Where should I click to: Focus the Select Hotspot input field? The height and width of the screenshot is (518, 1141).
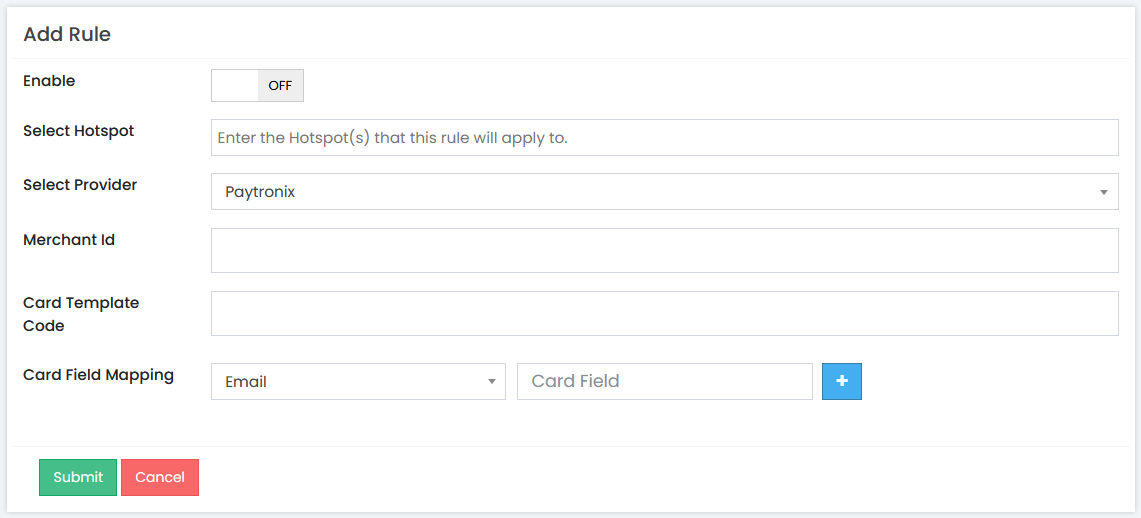click(x=664, y=138)
